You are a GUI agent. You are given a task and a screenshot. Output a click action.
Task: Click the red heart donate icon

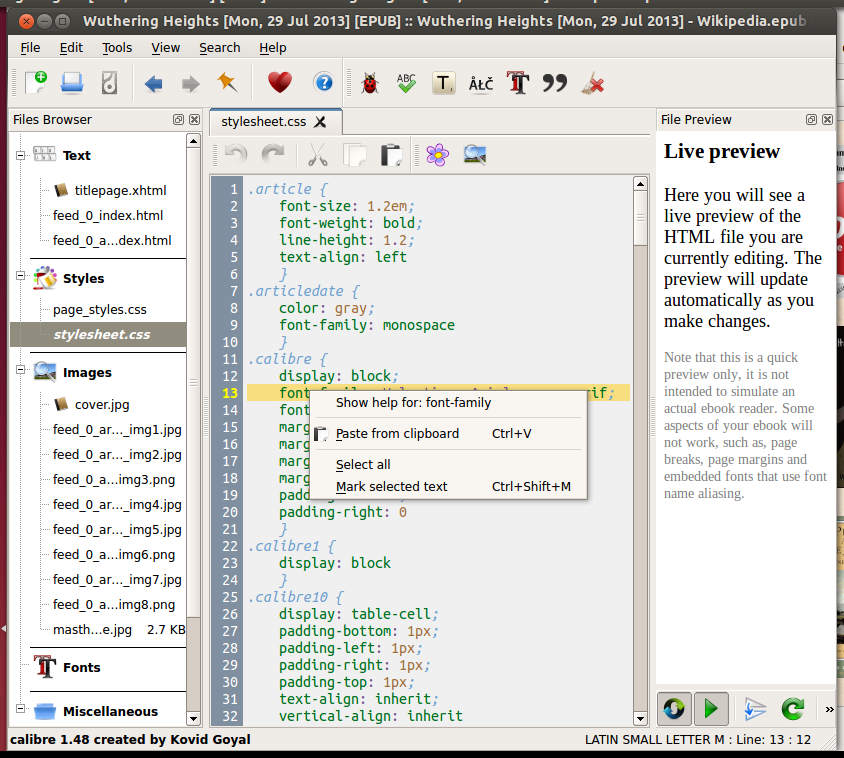pyautogui.click(x=279, y=83)
